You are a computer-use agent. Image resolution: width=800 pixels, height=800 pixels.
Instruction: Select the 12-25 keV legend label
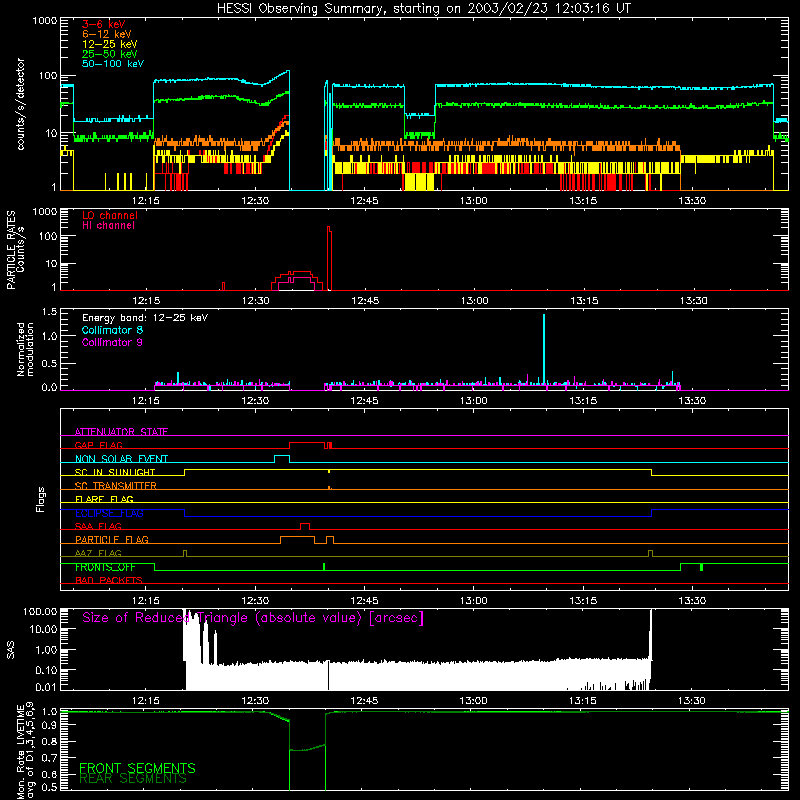(110, 44)
